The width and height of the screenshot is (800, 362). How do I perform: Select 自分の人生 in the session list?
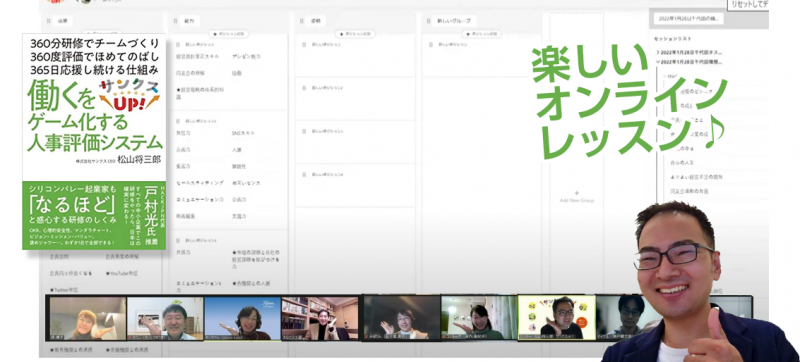[x=682, y=163]
